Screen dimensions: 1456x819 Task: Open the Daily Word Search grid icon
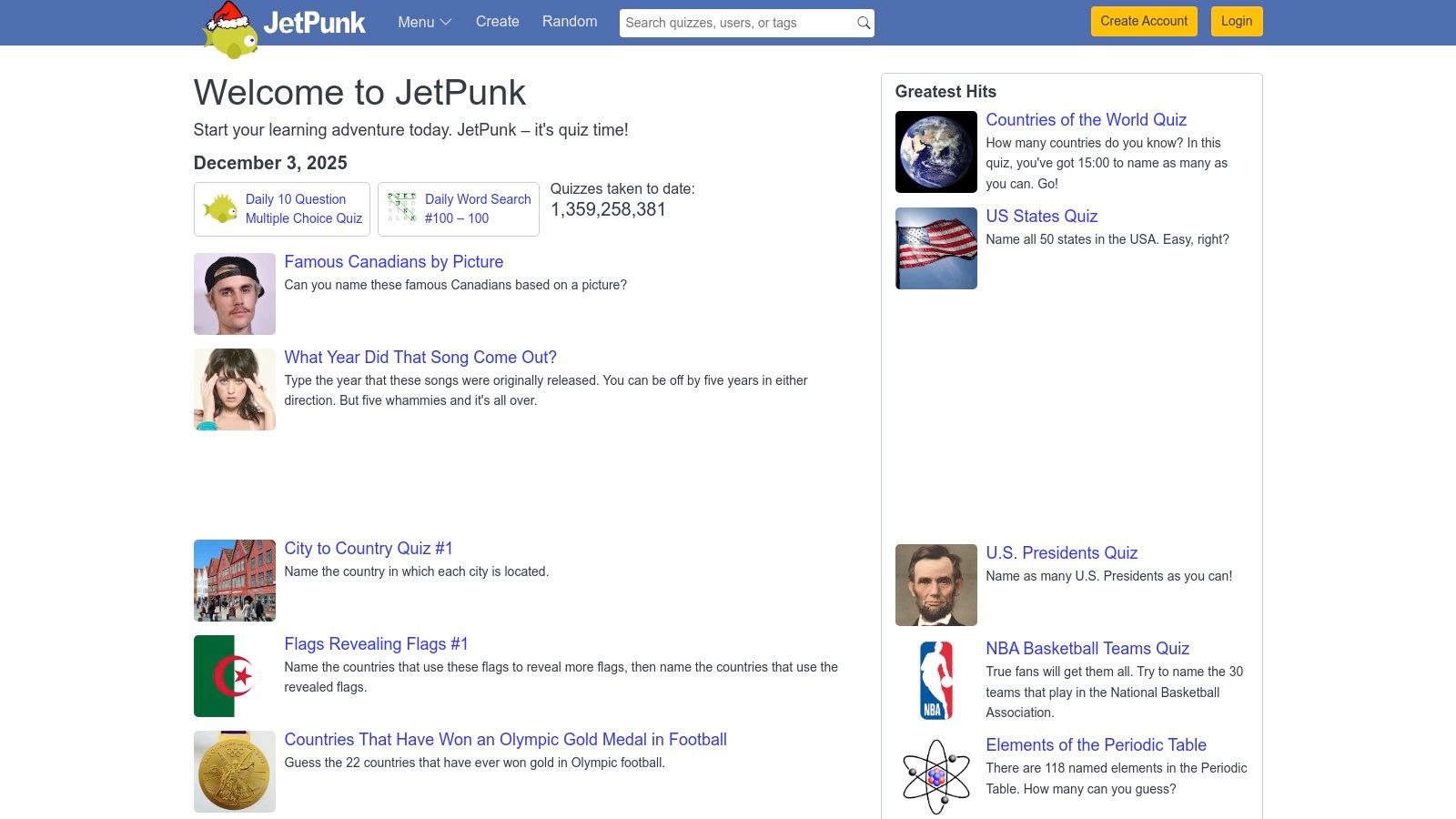pos(400,208)
